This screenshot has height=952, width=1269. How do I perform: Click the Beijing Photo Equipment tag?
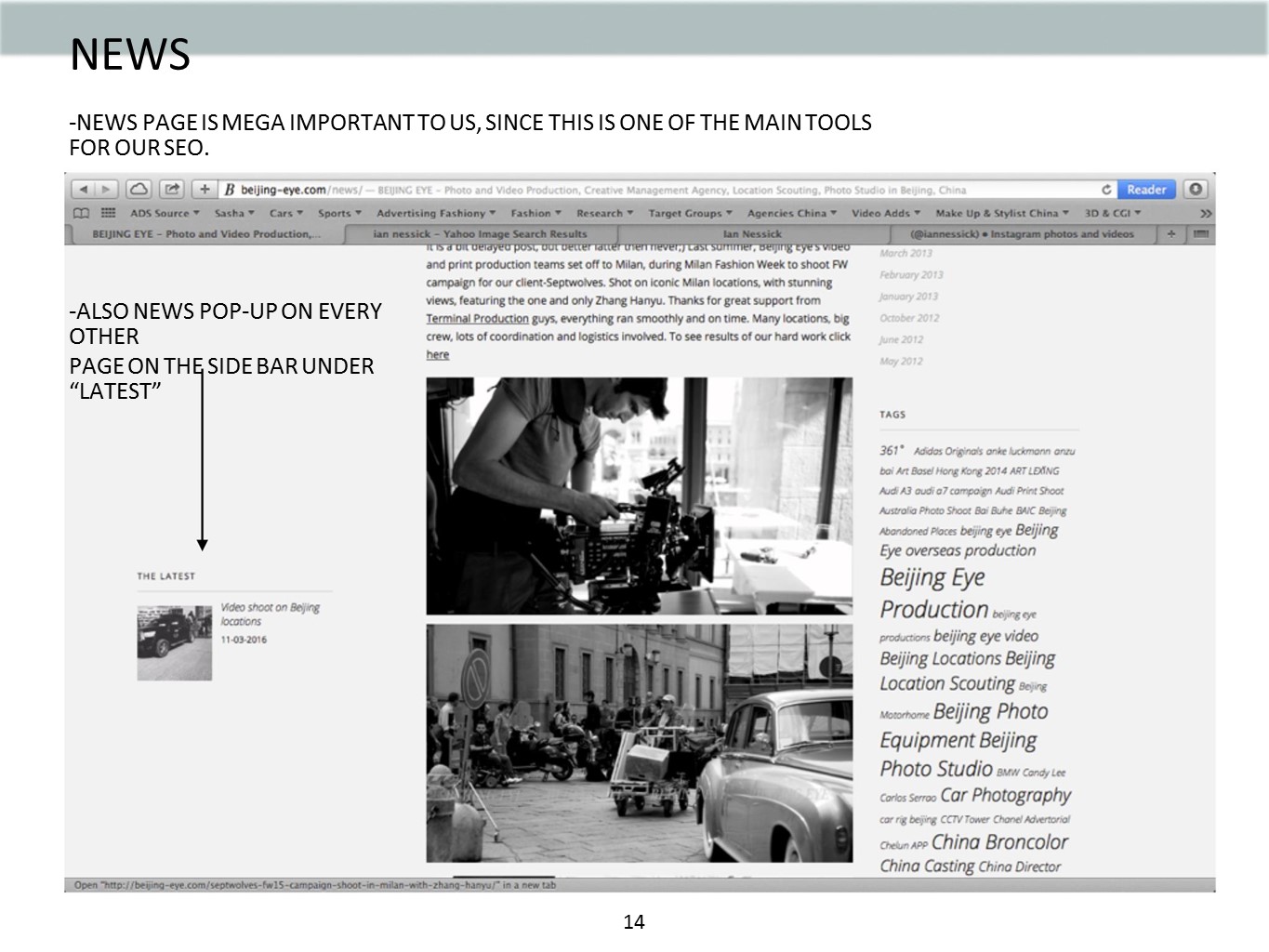coord(964,726)
